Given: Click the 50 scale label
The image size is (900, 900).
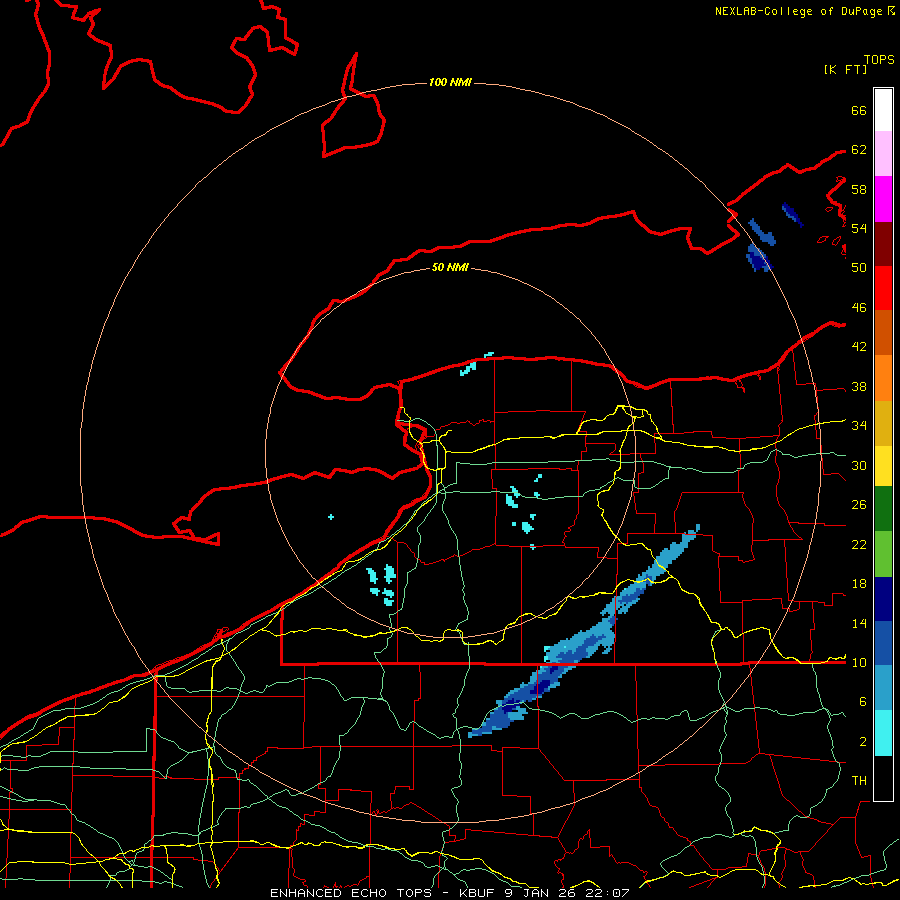Looking at the screenshot, I should pyautogui.click(x=859, y=268).
